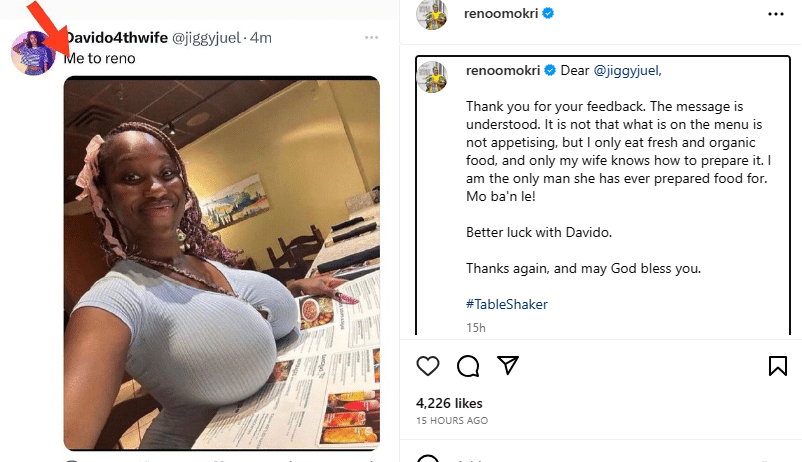Share the post via paper plane icon
The width and height of the screenshot is (802, 462).
507,366
